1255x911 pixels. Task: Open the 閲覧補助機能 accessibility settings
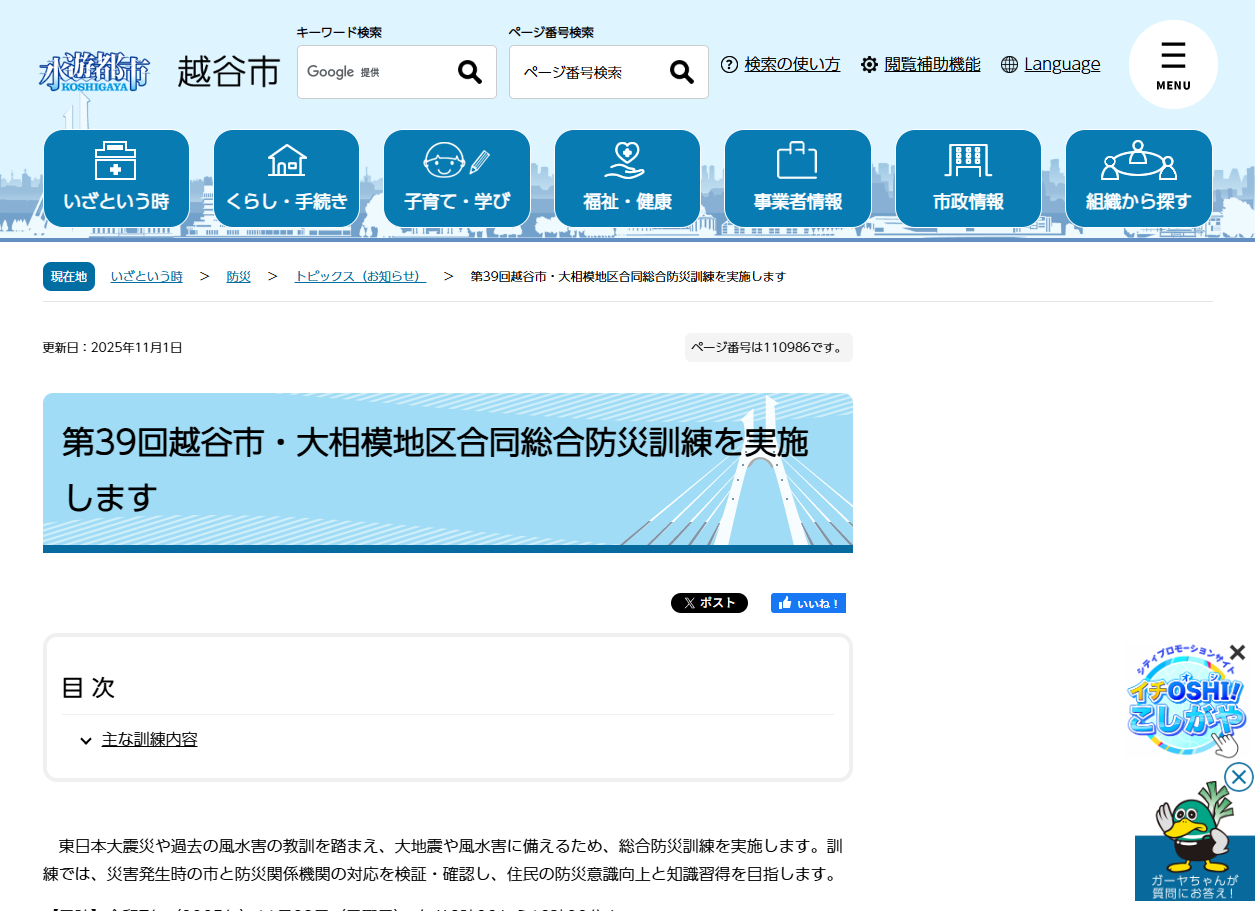[x=932, y=64]
